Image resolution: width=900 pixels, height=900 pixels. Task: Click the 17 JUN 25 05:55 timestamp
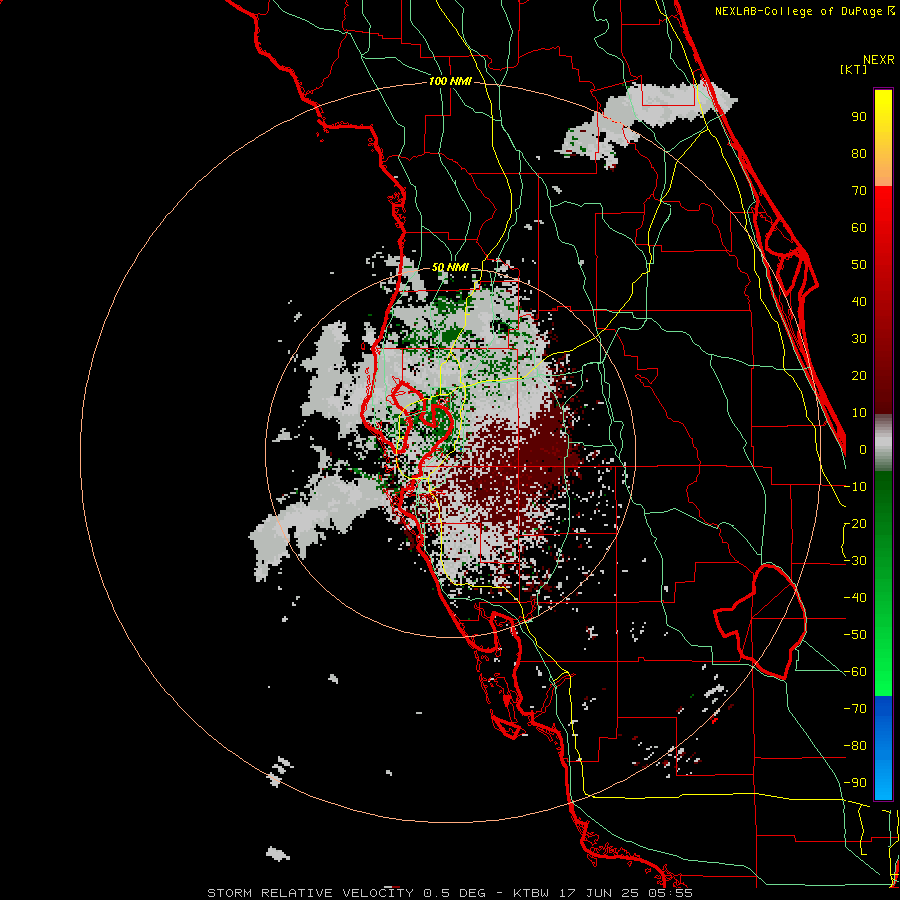point(626,893)
